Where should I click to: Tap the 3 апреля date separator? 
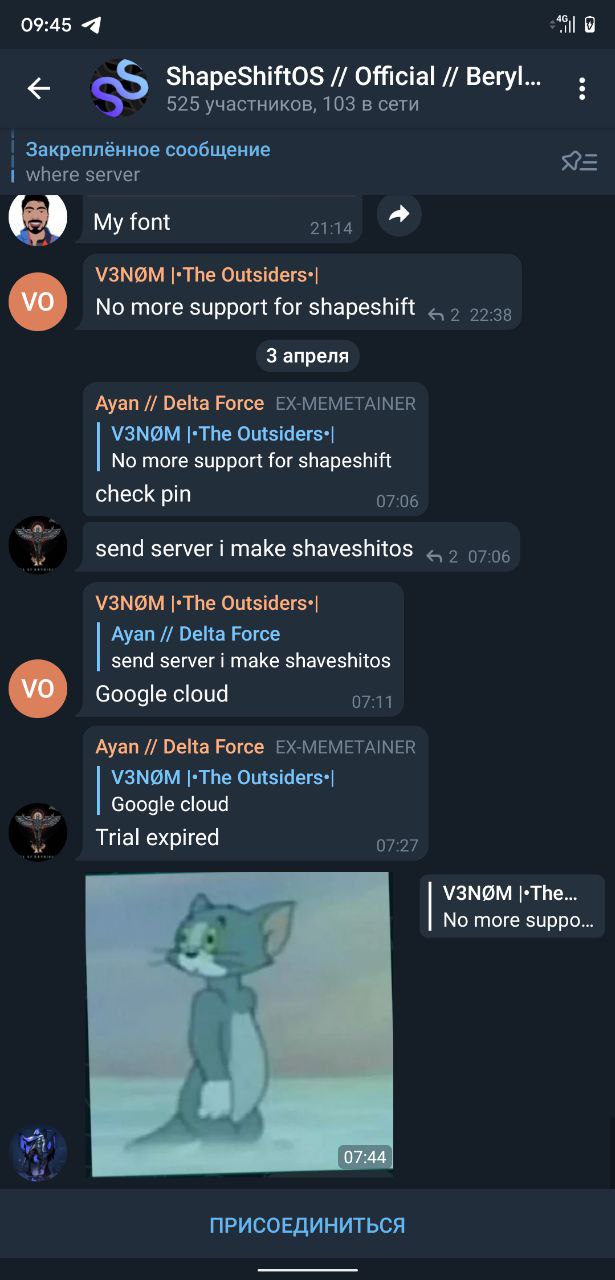tap(307, 356)
